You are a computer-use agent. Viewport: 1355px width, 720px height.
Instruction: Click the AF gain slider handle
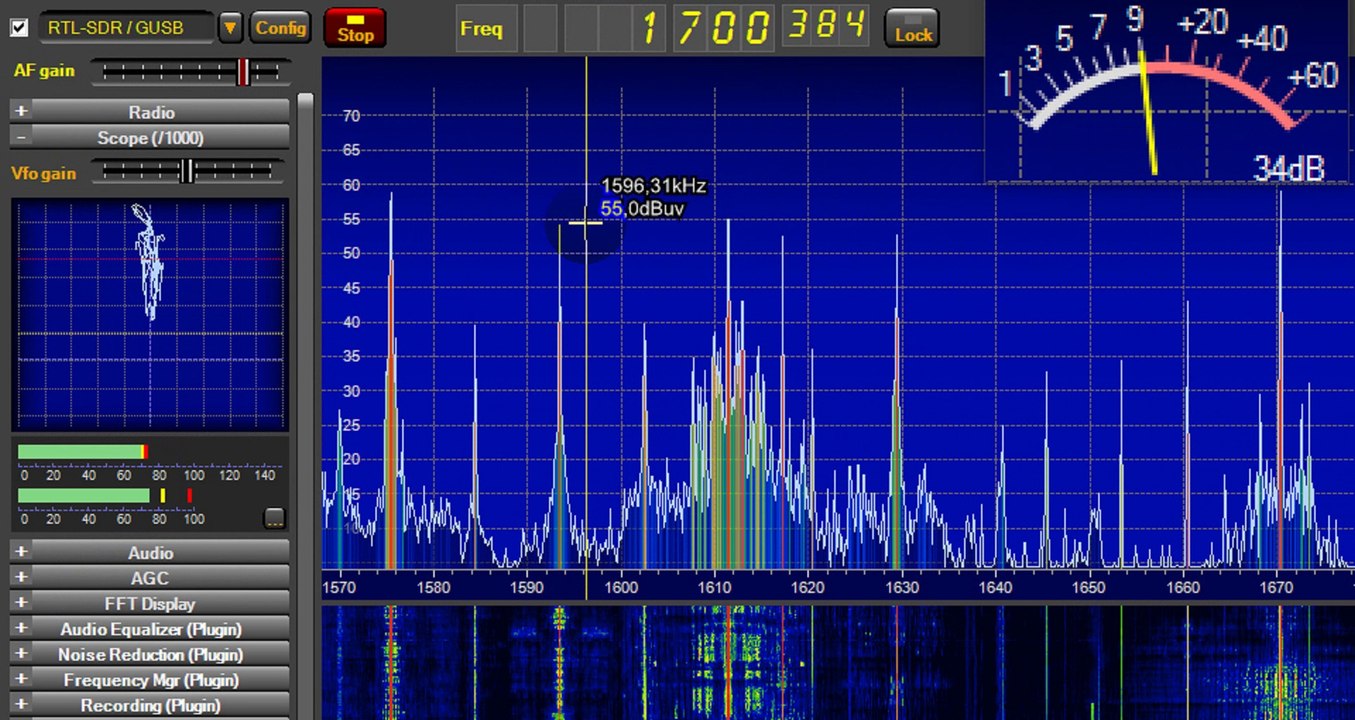click(243, 72)
